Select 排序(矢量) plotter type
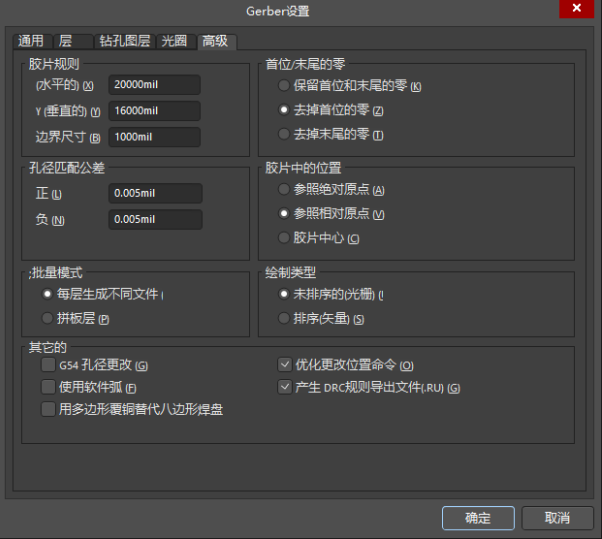 285,318
